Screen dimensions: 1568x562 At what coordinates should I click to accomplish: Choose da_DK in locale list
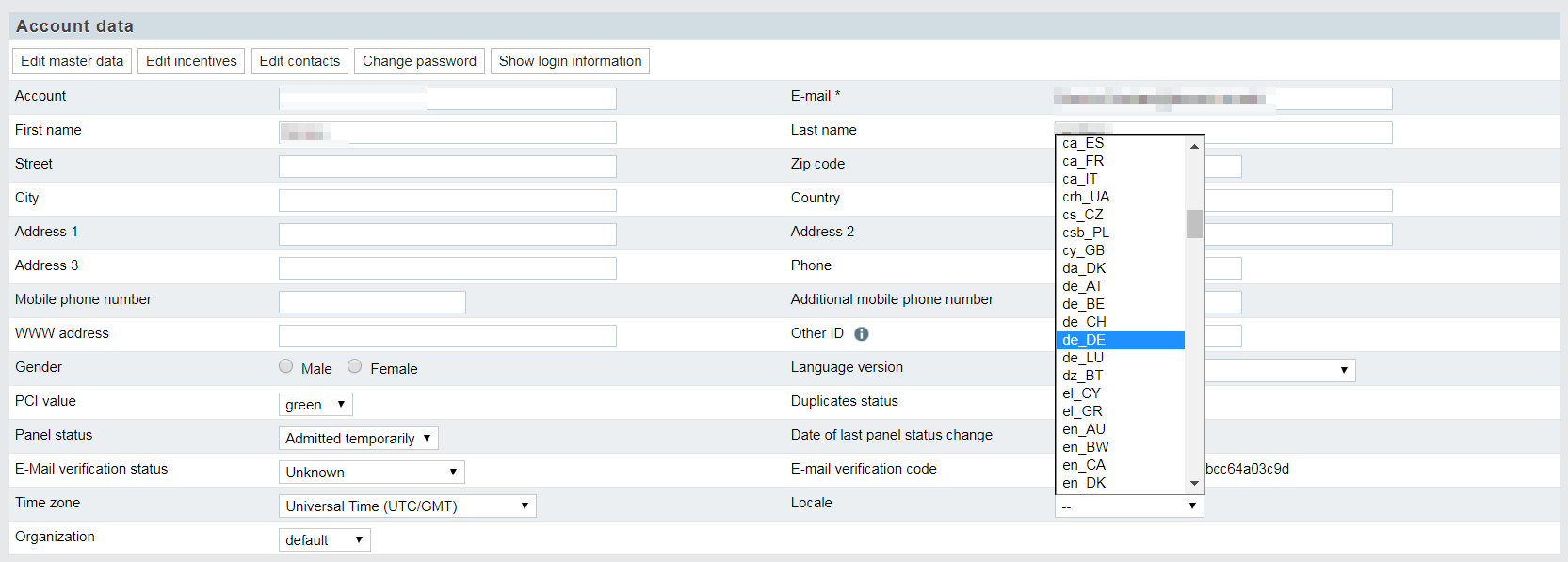click(1121, 268)
